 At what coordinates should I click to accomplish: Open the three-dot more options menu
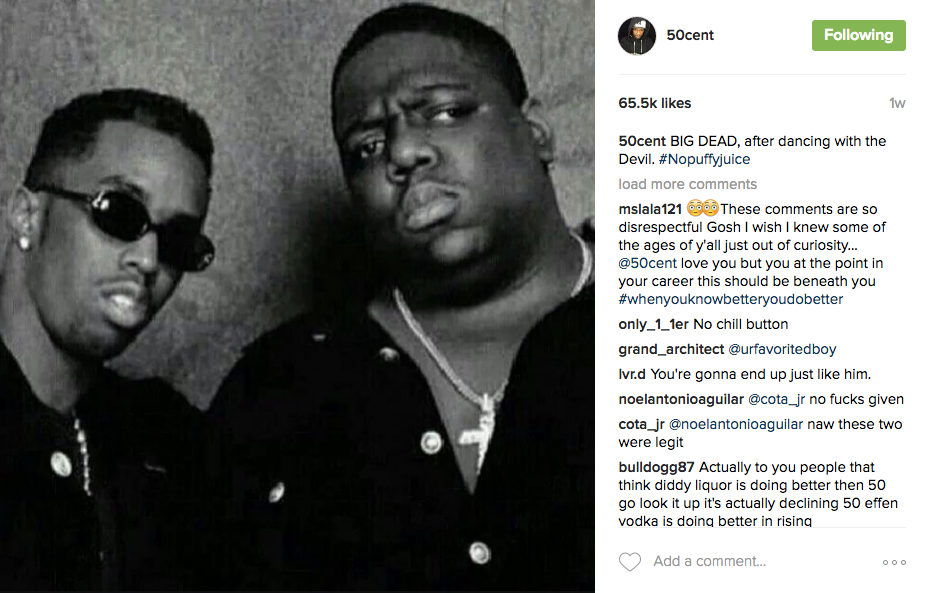click(894, 562)
